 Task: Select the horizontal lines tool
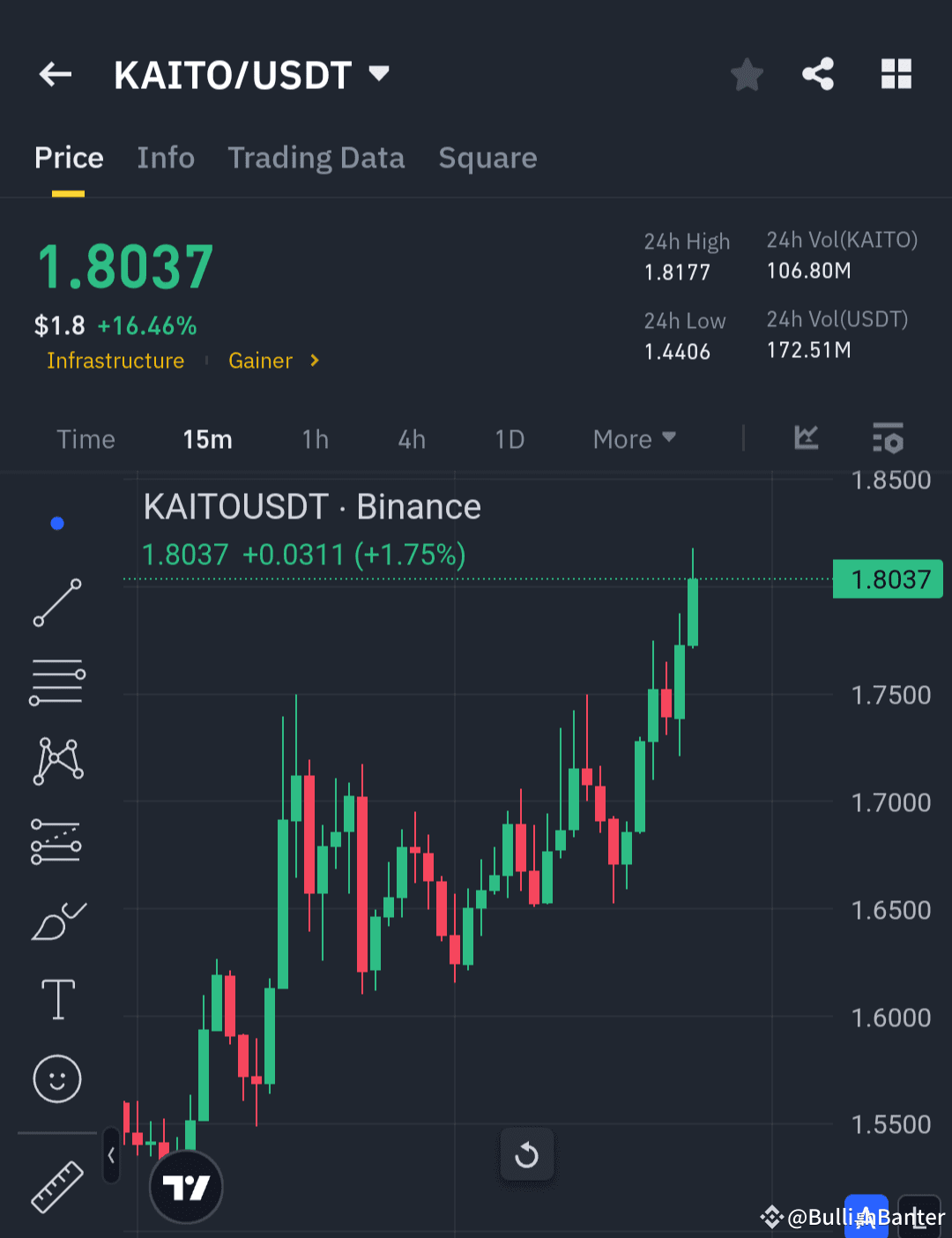pyautogui.click(x=56, y=681)
